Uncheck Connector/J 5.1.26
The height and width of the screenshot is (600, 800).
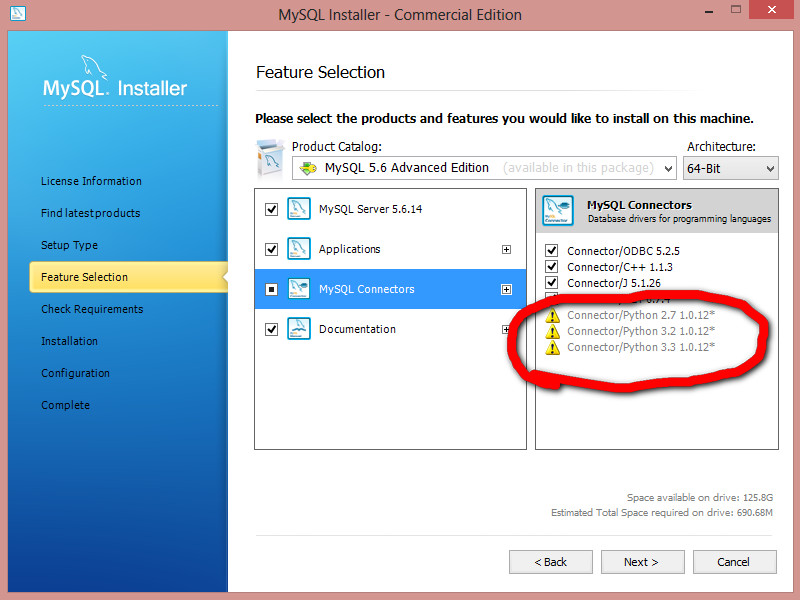[551, 282]
